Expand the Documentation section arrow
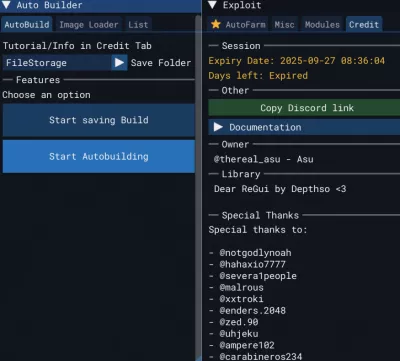This screenshot has height=361, width=400. click(218, 127)
